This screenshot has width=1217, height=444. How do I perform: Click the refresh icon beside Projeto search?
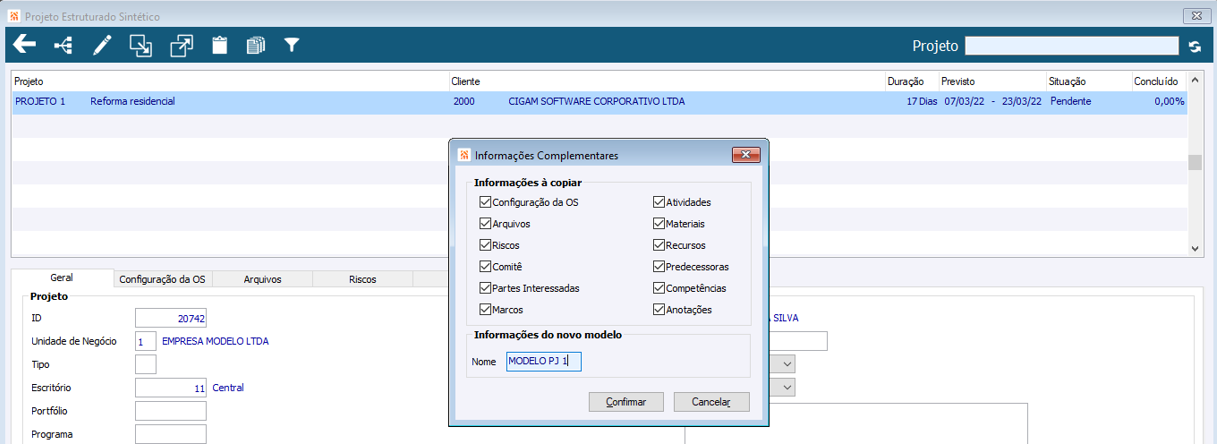tap(1194, 46)
